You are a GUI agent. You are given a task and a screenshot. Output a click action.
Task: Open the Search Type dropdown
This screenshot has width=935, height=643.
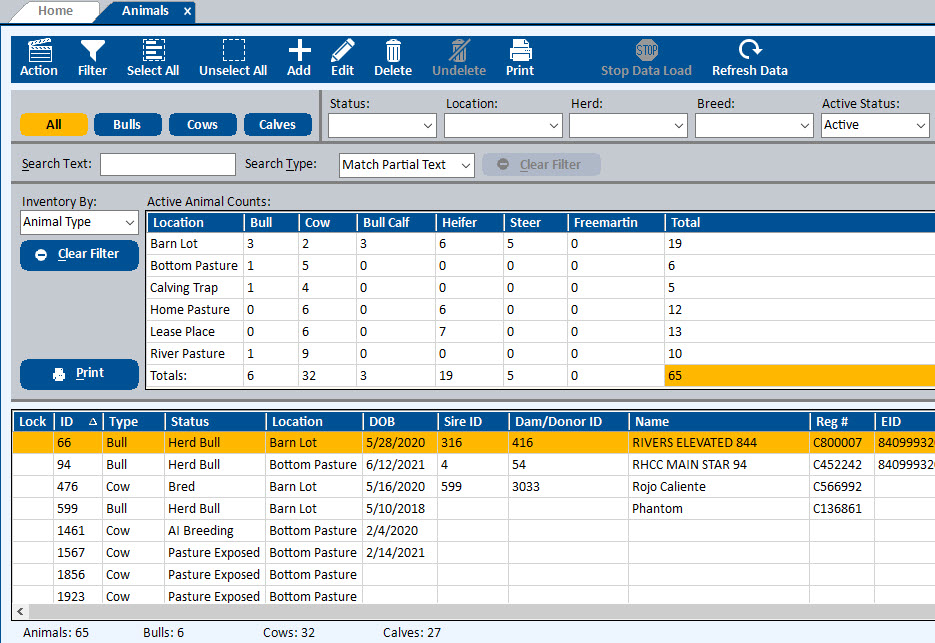click(407, 165)
